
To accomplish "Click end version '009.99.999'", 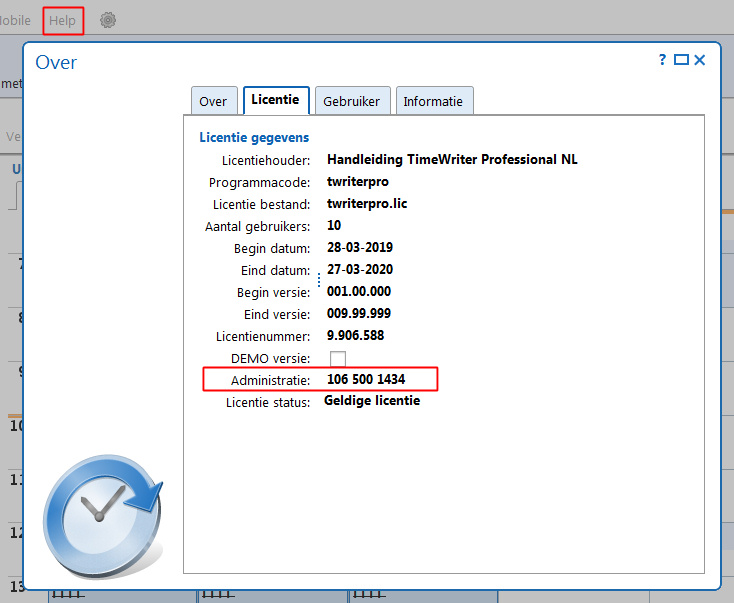I will (x=359, y=314).
